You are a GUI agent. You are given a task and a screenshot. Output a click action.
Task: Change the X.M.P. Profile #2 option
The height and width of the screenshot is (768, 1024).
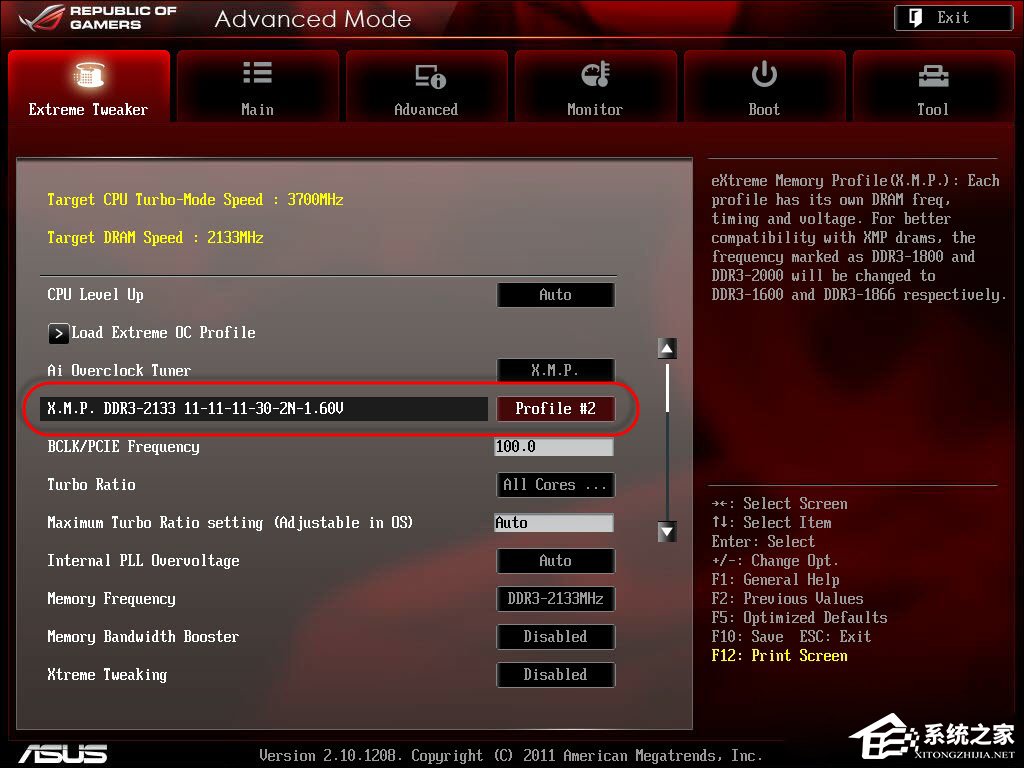click(x=555, y=409)
